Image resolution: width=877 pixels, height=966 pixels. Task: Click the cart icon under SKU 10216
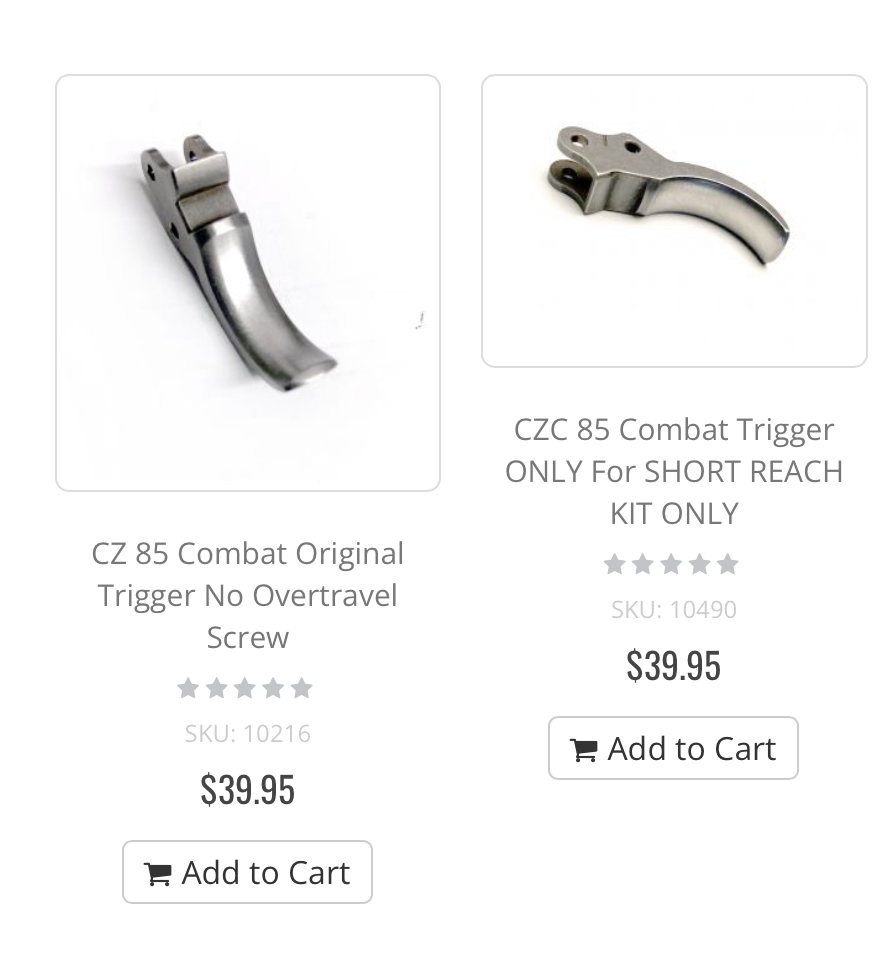pos(158,874)
